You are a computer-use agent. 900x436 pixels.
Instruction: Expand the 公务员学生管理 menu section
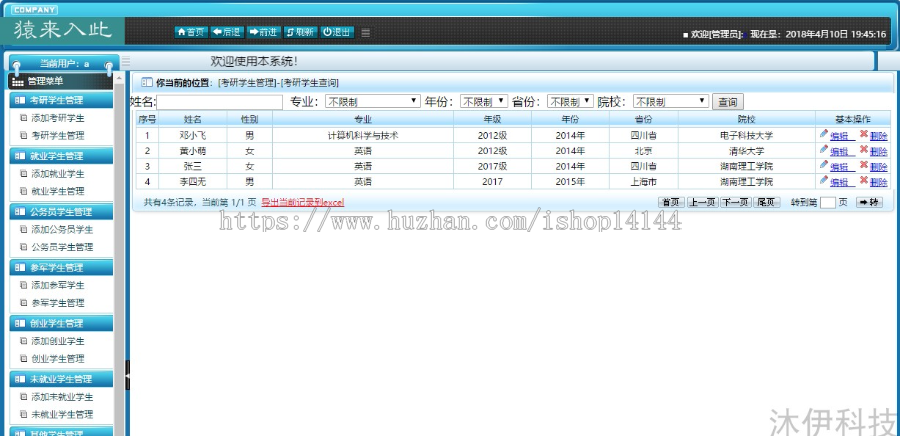pyautogui.click(x=61, y=212)
